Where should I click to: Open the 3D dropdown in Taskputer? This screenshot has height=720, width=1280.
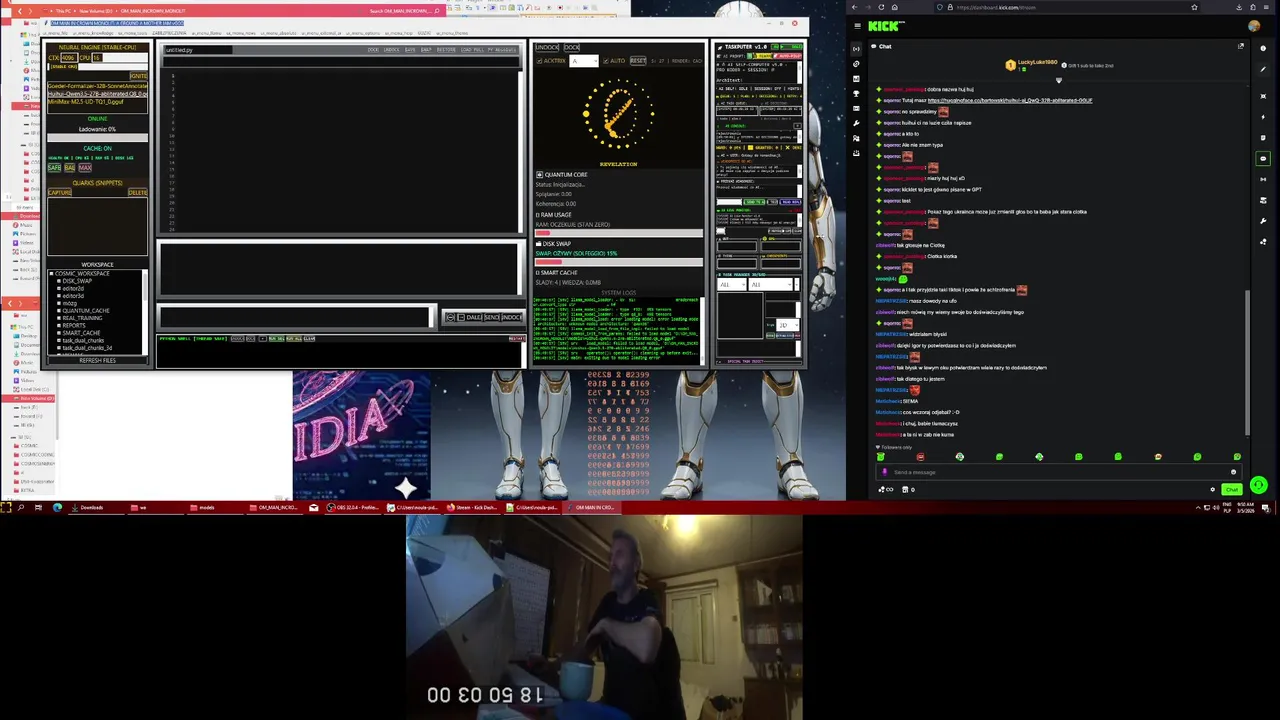787,324
